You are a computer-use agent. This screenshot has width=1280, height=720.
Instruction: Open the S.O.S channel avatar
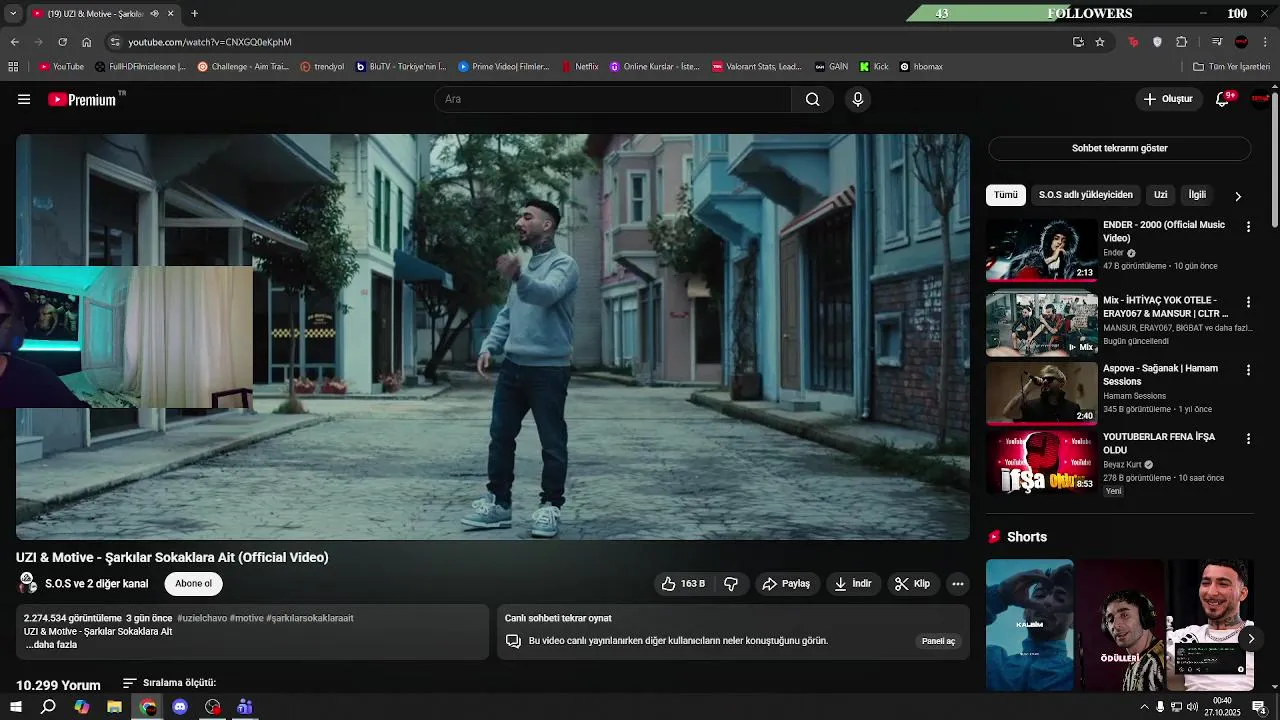(28, 583)
